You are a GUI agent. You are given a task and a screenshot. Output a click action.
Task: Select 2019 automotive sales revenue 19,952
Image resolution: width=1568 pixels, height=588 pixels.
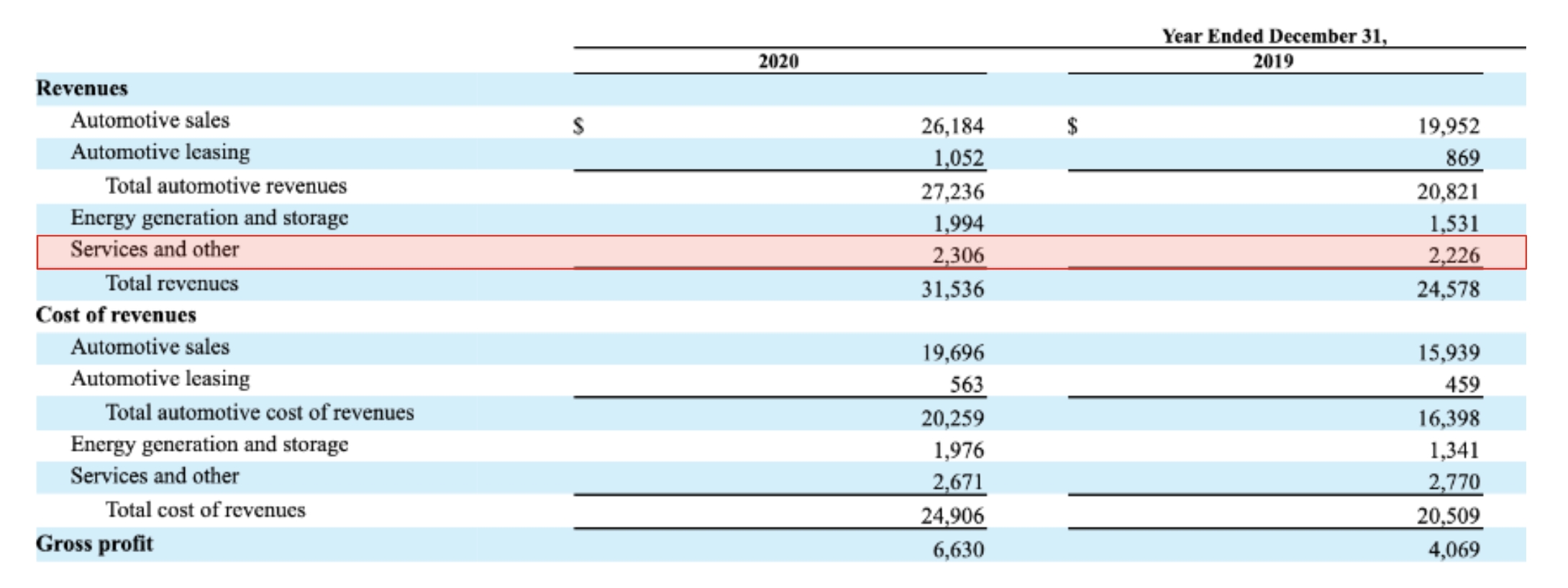pos(1448,127)
